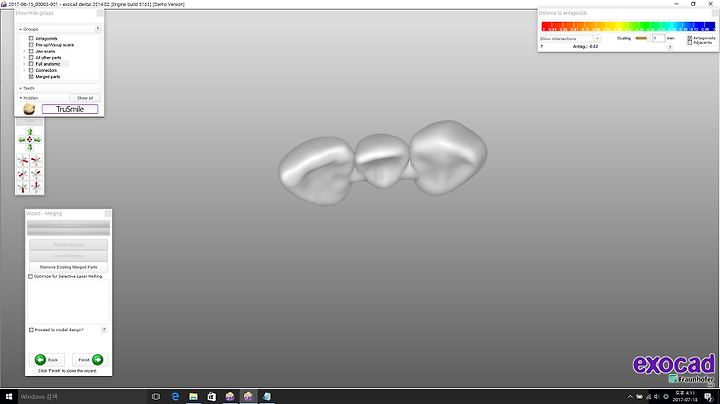Click the distance color scale bar
The width and height of the screenshot is (720, 404).
tap(628, 27)
